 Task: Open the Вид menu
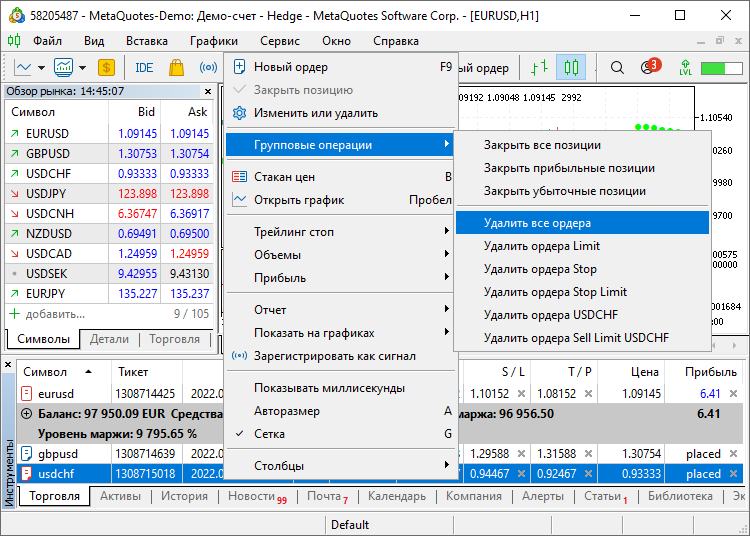coord(94,41)
